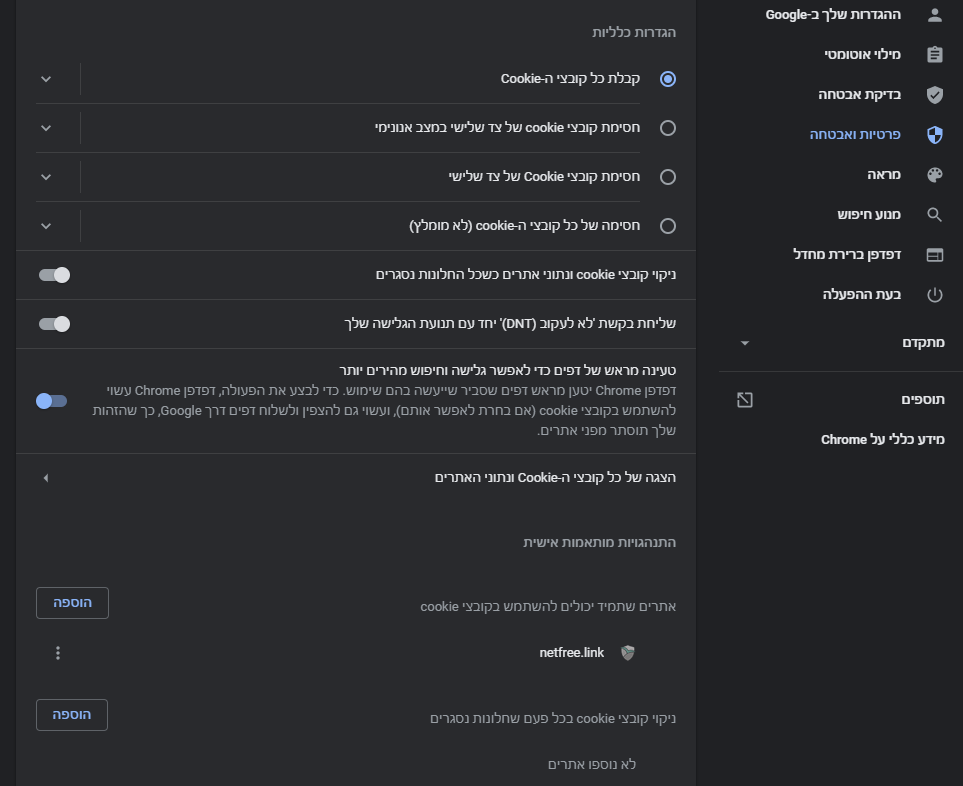Click Add for sites that can always use cookies

coord(72,603)
